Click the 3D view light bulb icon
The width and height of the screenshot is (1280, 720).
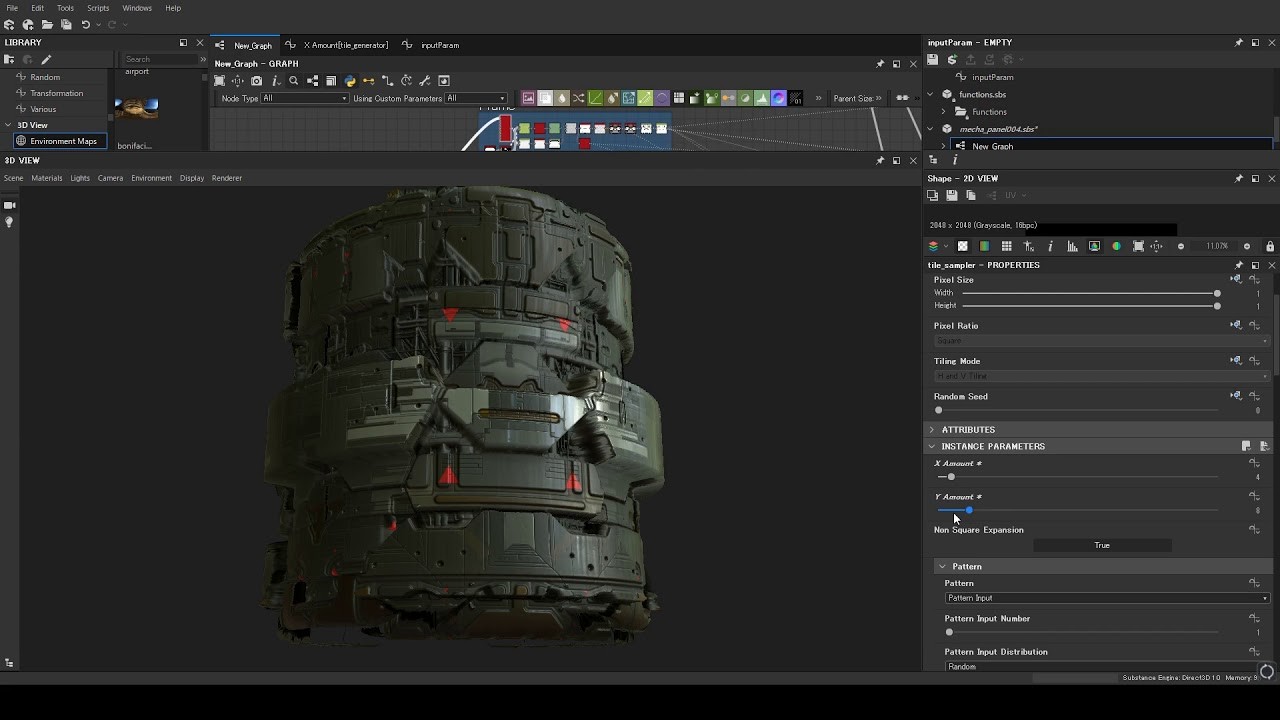[x=9, y=222]
